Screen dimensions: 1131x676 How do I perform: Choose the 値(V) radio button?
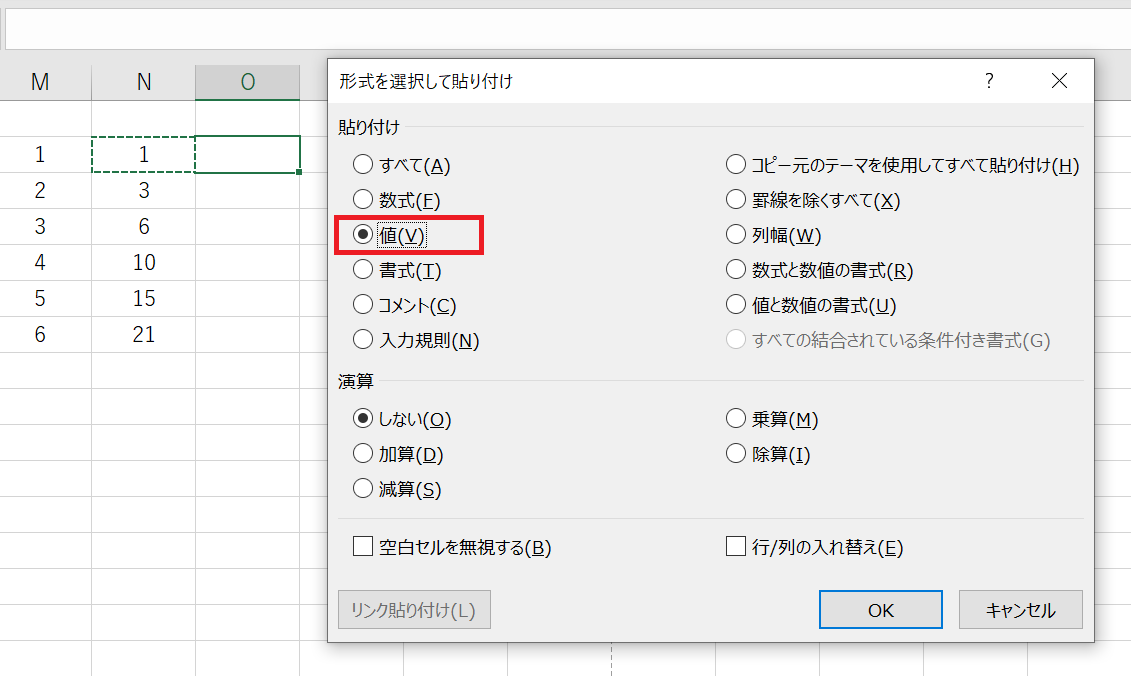(363, 235)
